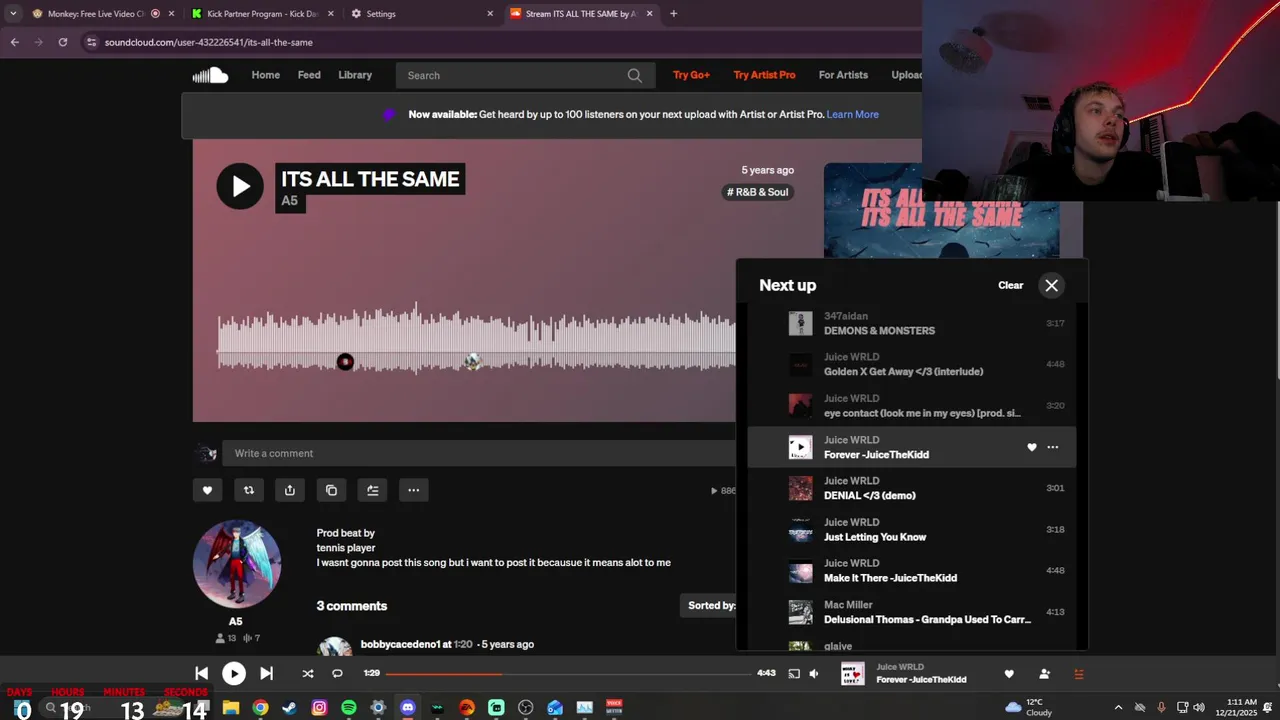1280x720 pixels.
Task: Open Spotify from the taskbar
Action: coord(349,707)
